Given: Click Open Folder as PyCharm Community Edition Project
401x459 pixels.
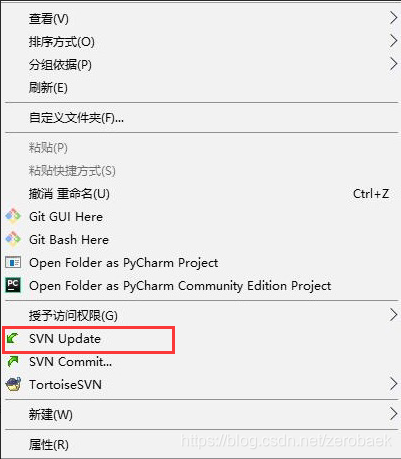Looking at the screenshot, I should click(180, 286).
